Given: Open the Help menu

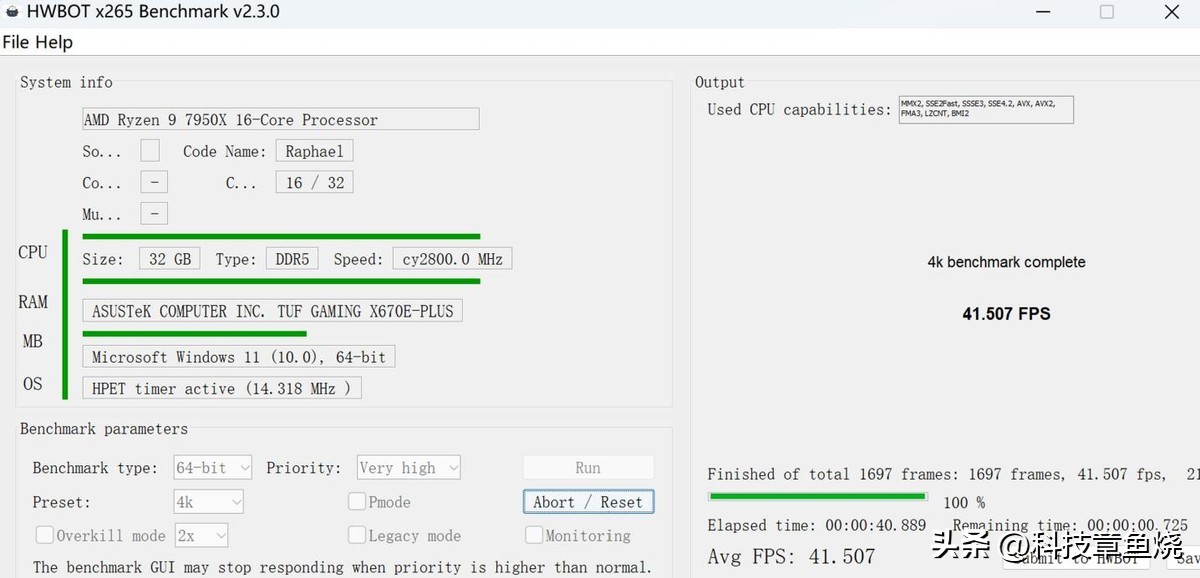Looking at the screenshot, I should coord(54,42).
